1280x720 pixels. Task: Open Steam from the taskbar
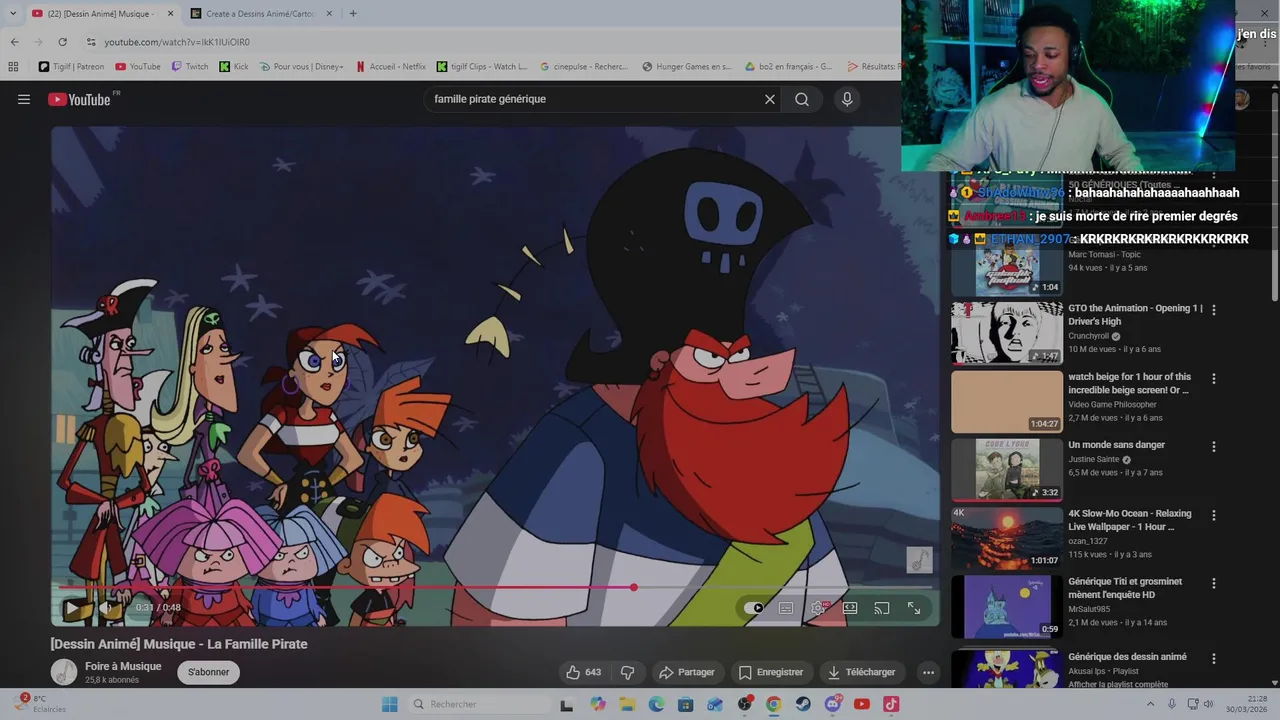(802, 704)
